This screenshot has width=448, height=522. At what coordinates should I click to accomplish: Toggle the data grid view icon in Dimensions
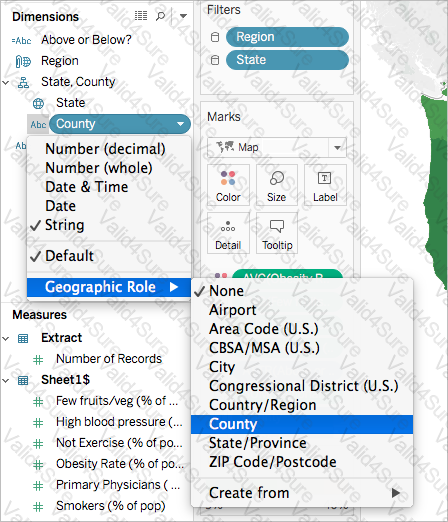click(x=141, y=15)
